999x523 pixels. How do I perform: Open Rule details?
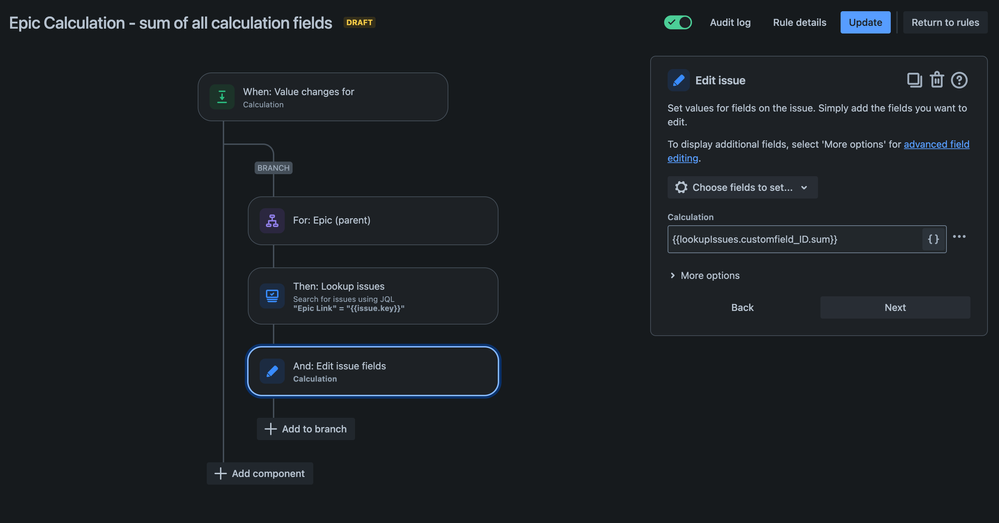point(799,22)
